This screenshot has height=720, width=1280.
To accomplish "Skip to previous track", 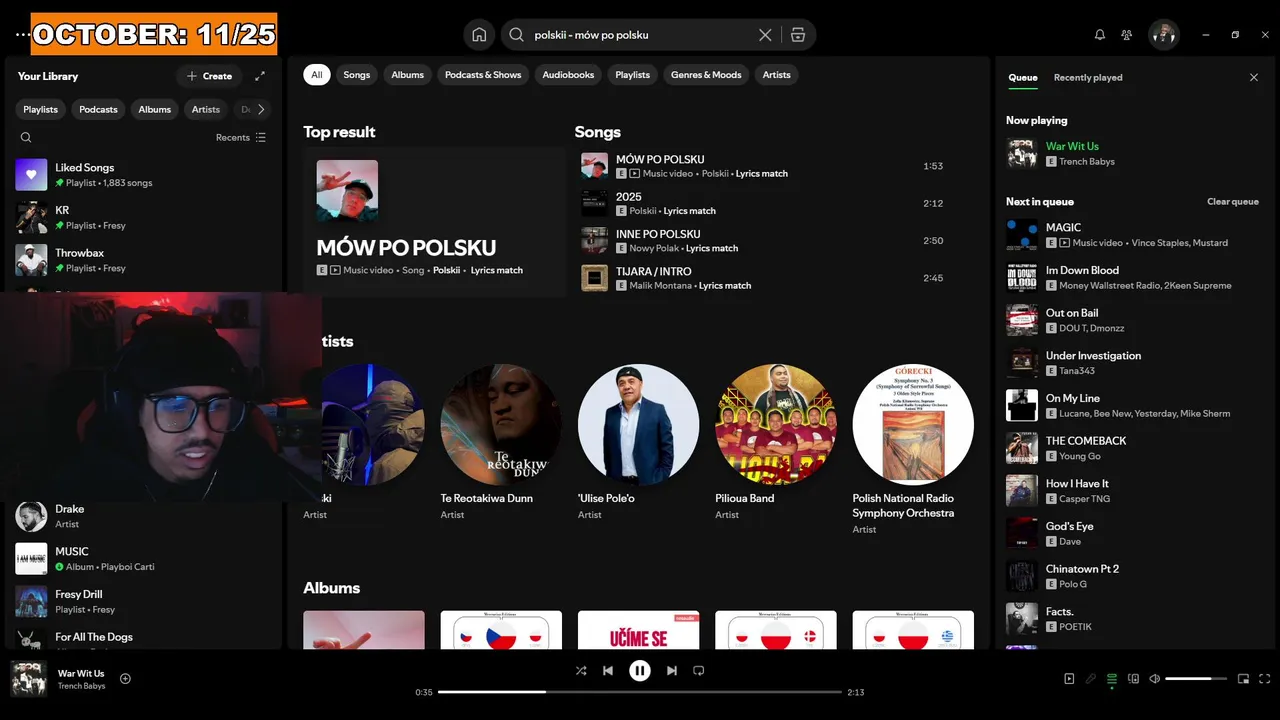I will point(608,671).
